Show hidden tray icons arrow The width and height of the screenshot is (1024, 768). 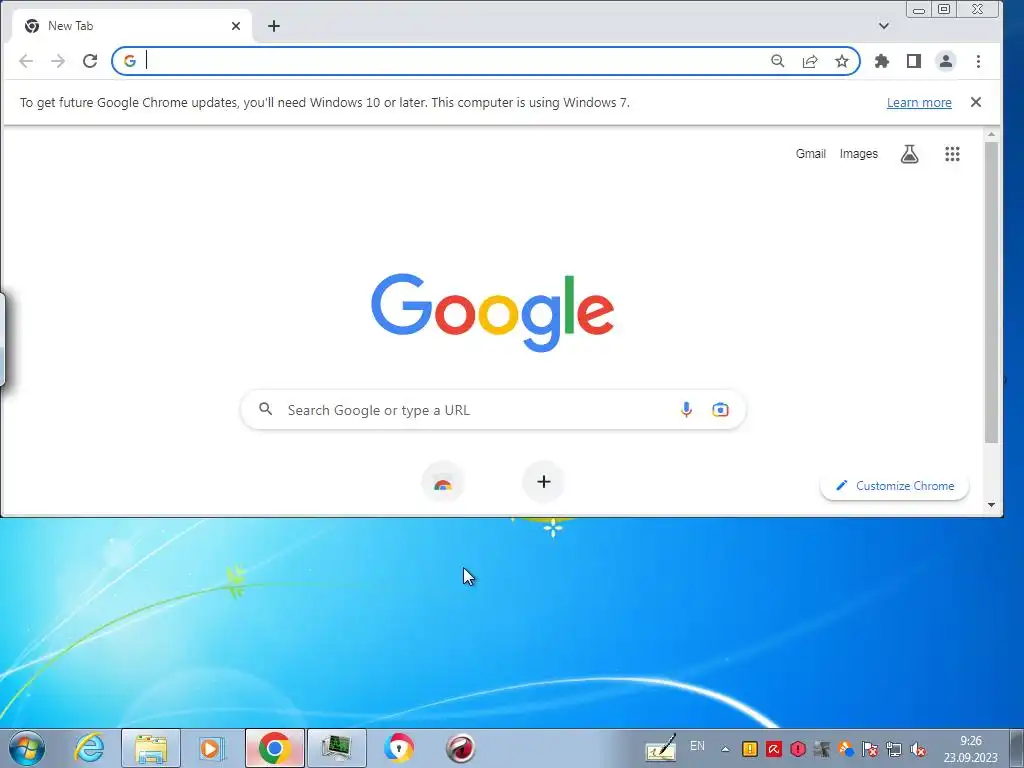tap(725, 749)
